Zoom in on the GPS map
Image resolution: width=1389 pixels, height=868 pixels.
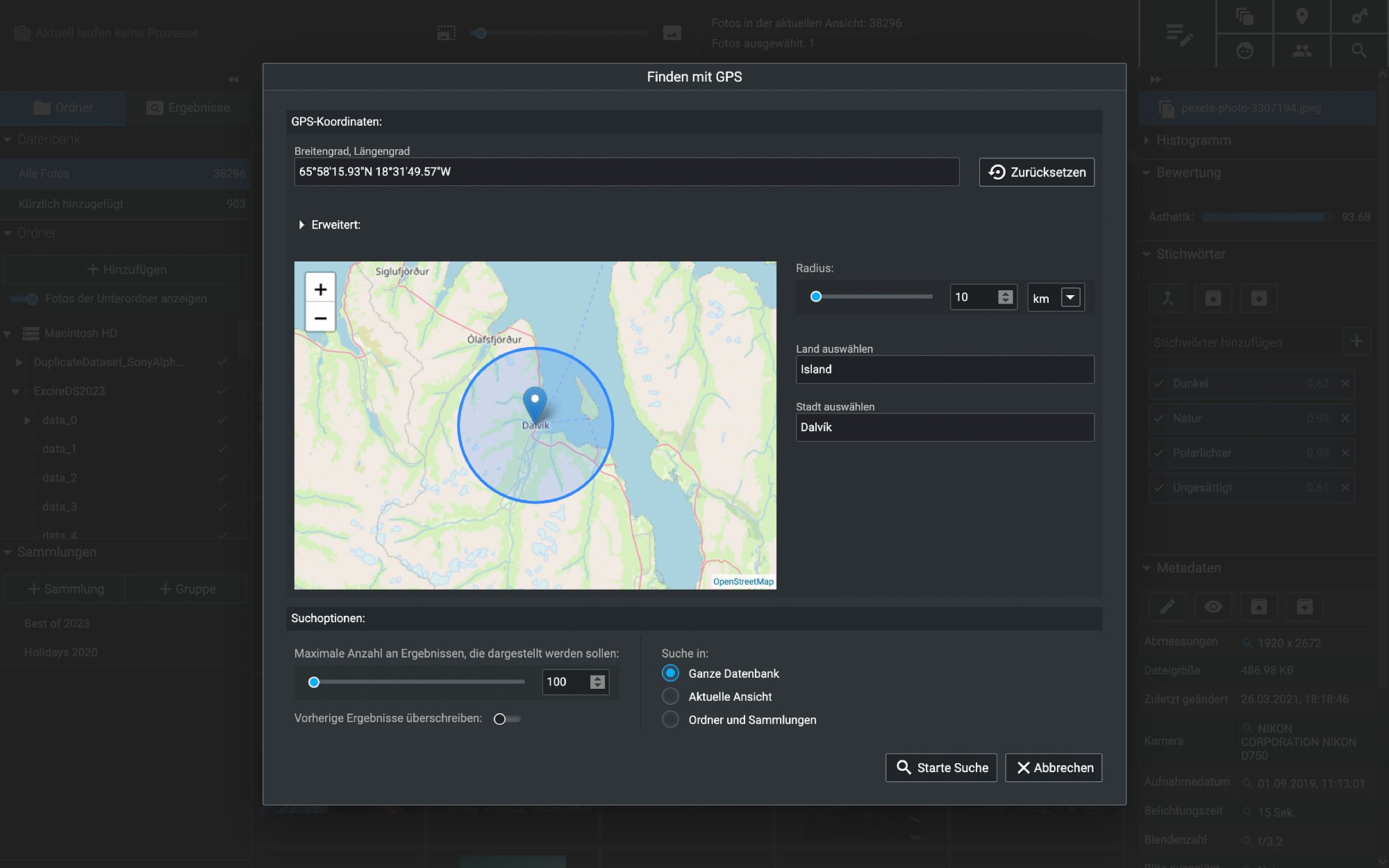320,289
